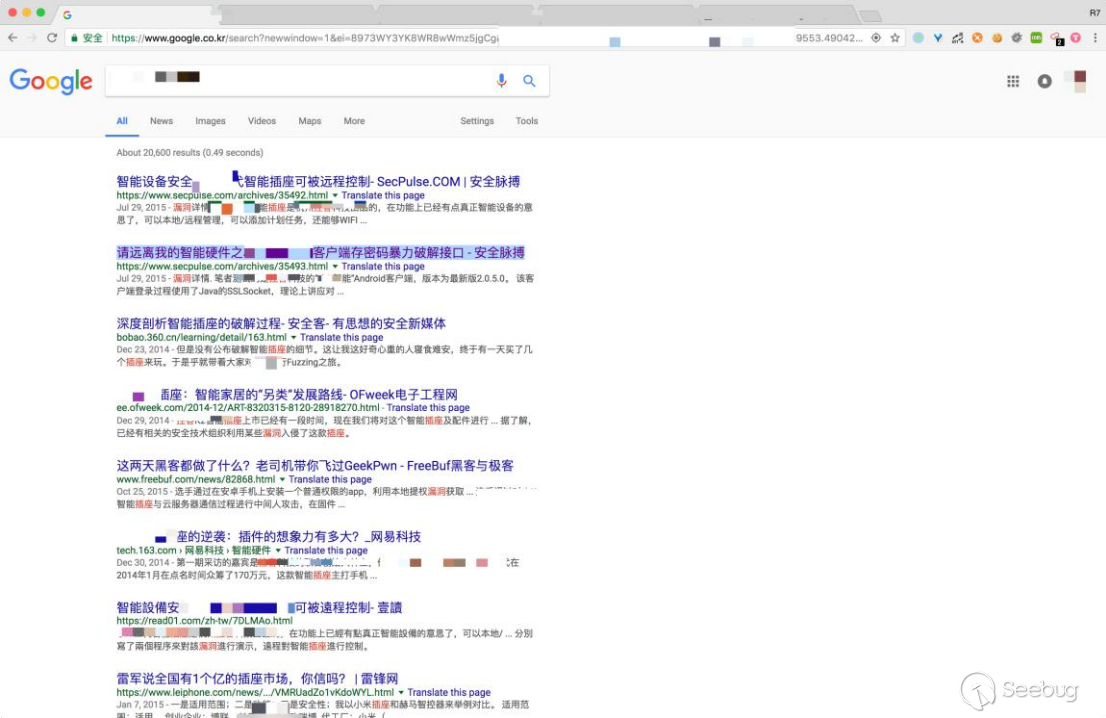
Task: Click the blue magnifier search icon
Action: (x=529, y=81)
